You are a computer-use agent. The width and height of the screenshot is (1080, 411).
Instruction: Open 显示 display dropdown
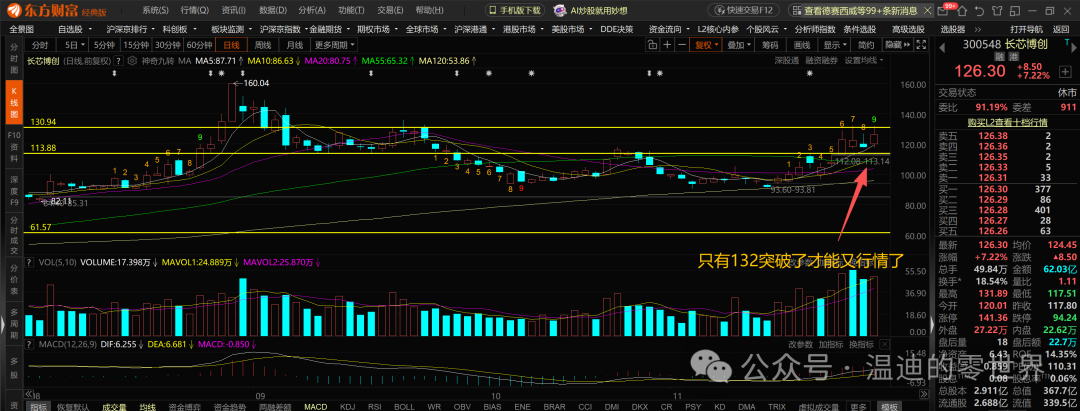click(x=834, y=45)
